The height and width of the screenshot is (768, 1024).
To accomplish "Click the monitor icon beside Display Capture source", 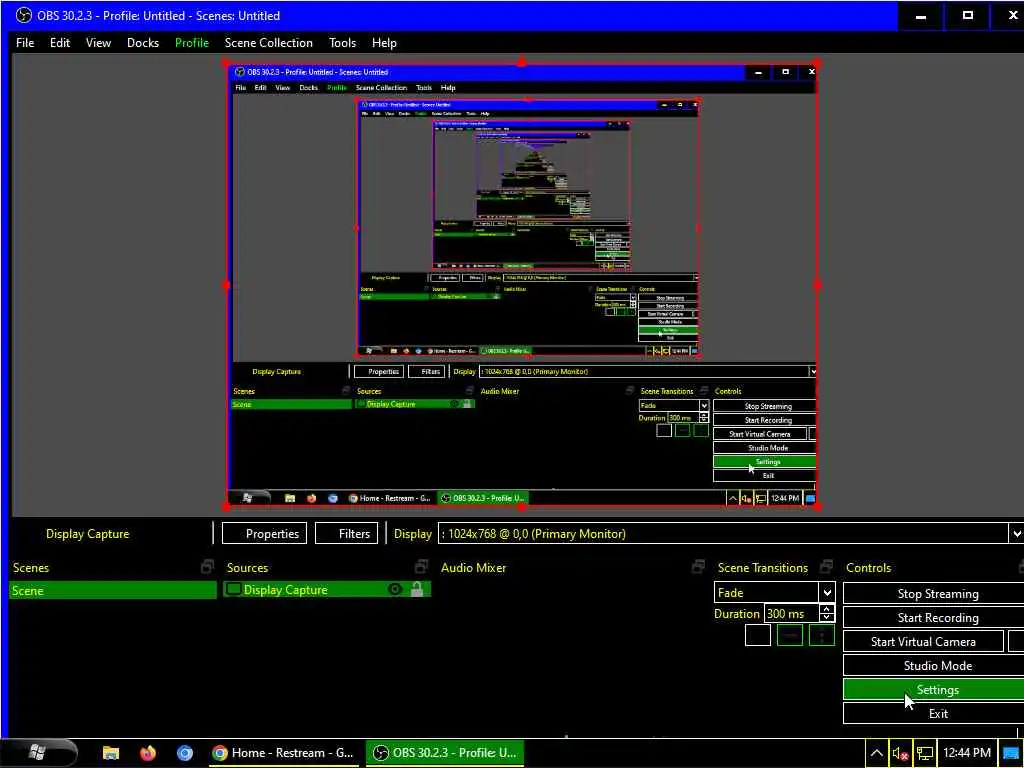I will [233, 590].
